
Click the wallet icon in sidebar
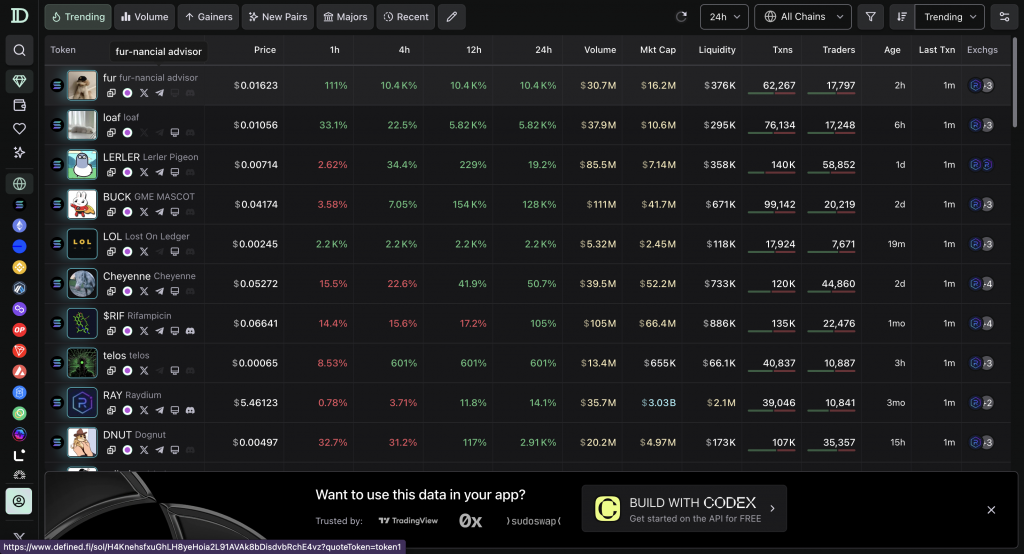coord(19,105)
